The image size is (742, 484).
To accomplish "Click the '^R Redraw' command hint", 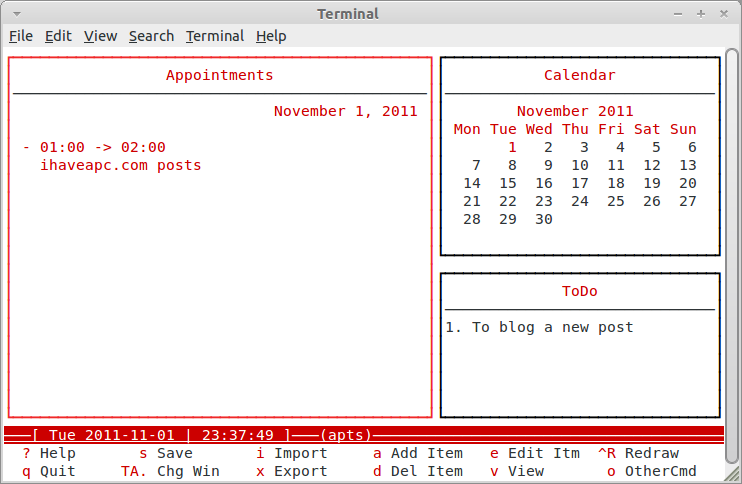I will pyautogui.click(x=638, y=453).
